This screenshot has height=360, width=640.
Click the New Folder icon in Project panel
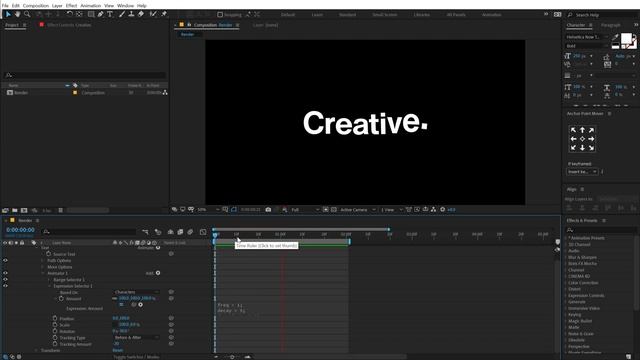click(x=15, y=210)
